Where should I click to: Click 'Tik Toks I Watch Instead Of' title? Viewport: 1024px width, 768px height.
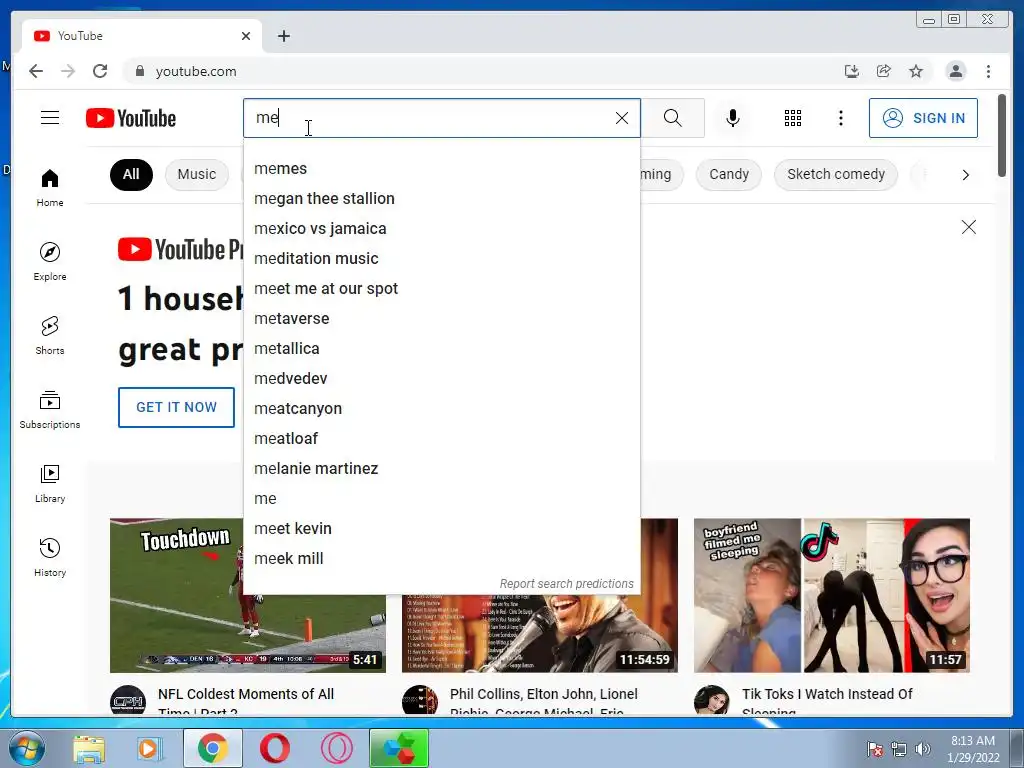coord(827,694)
